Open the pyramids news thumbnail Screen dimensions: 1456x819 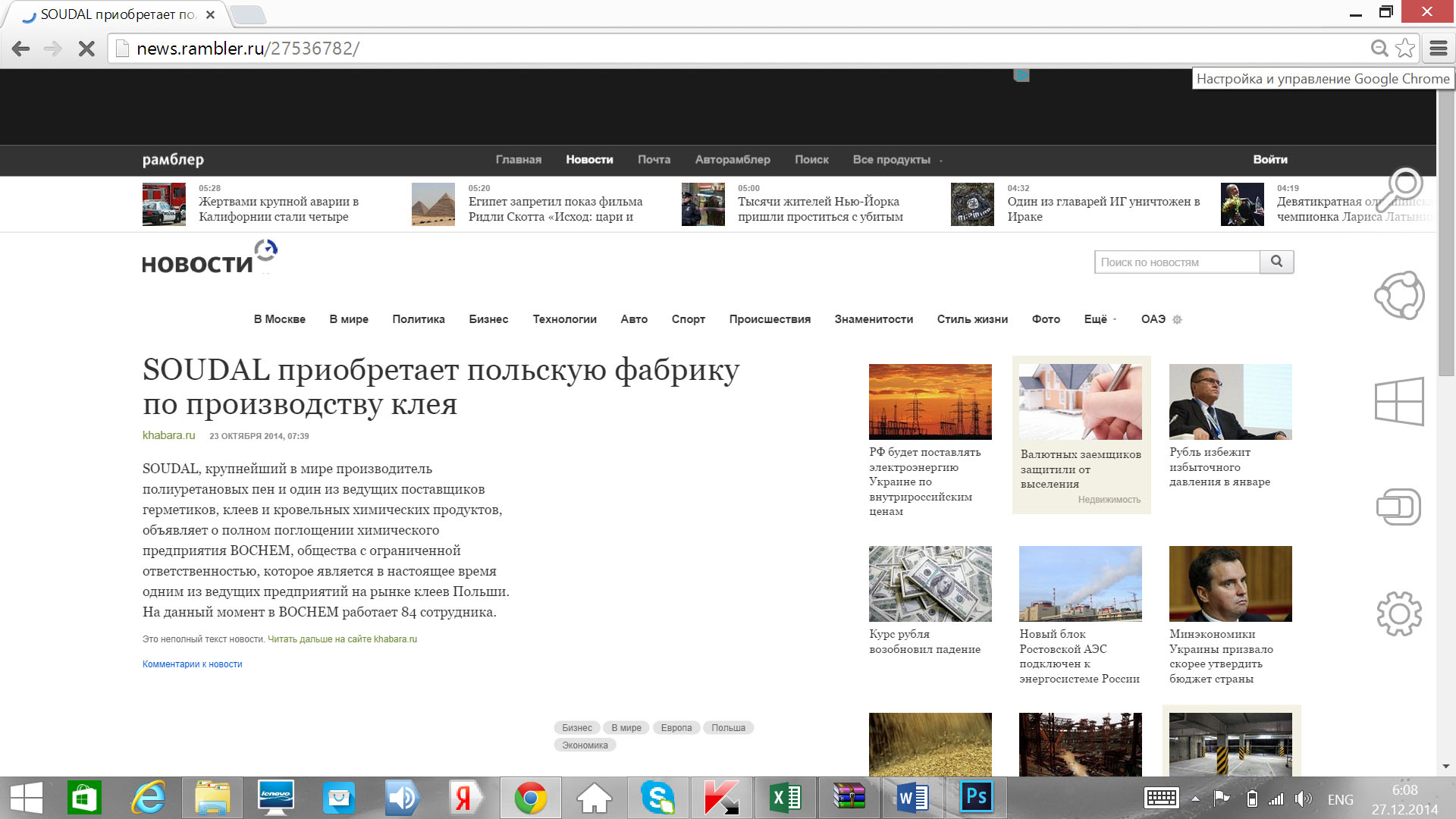(433, 204)
